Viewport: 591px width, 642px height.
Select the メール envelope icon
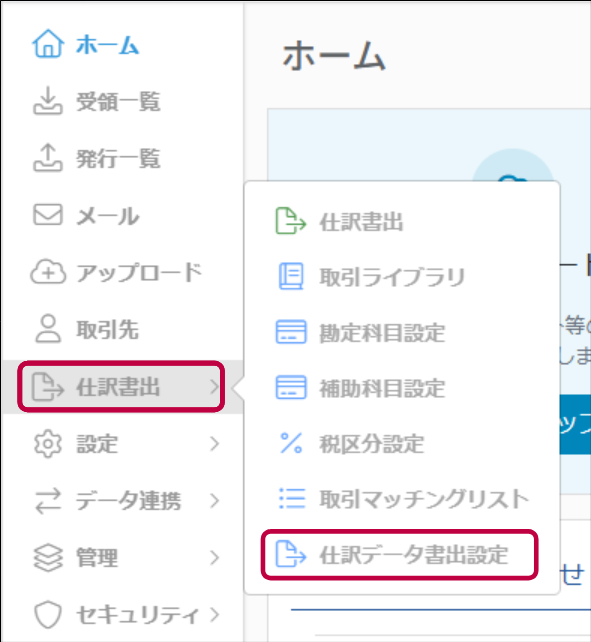click(48, 215)
